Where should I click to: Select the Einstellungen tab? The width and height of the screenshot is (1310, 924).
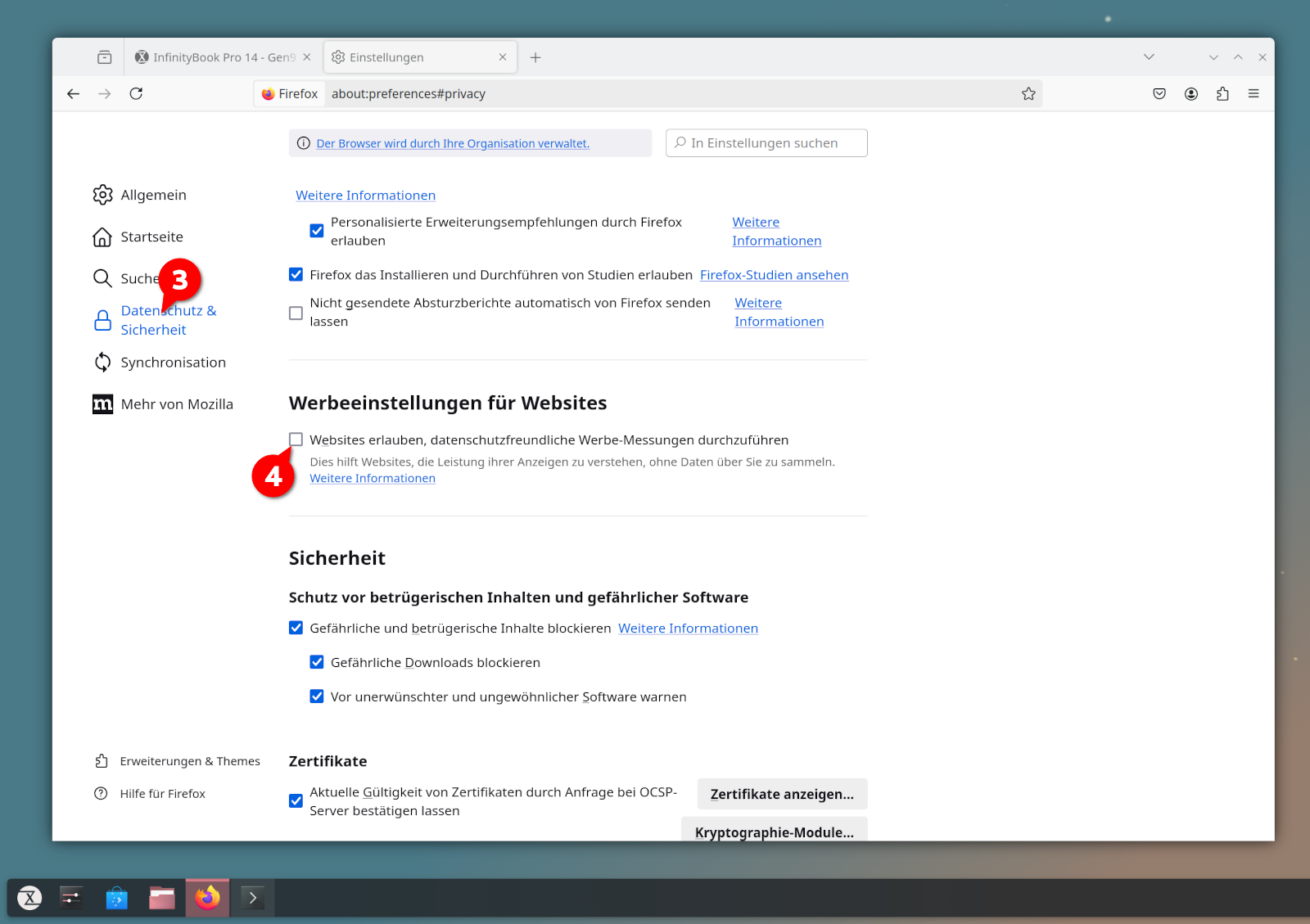420,57
